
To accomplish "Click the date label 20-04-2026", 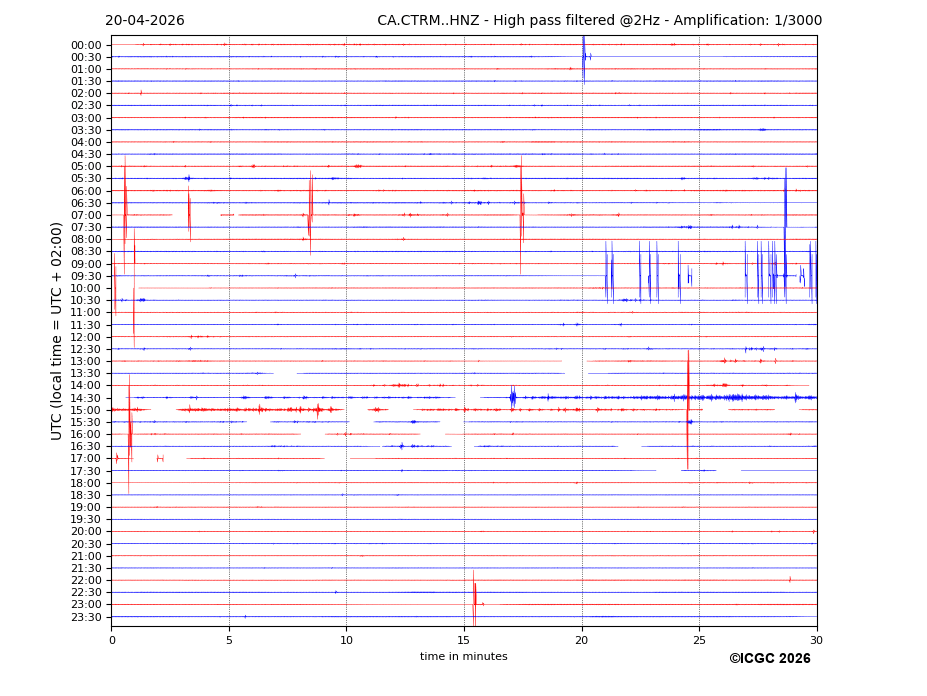I will click(145, 21).
